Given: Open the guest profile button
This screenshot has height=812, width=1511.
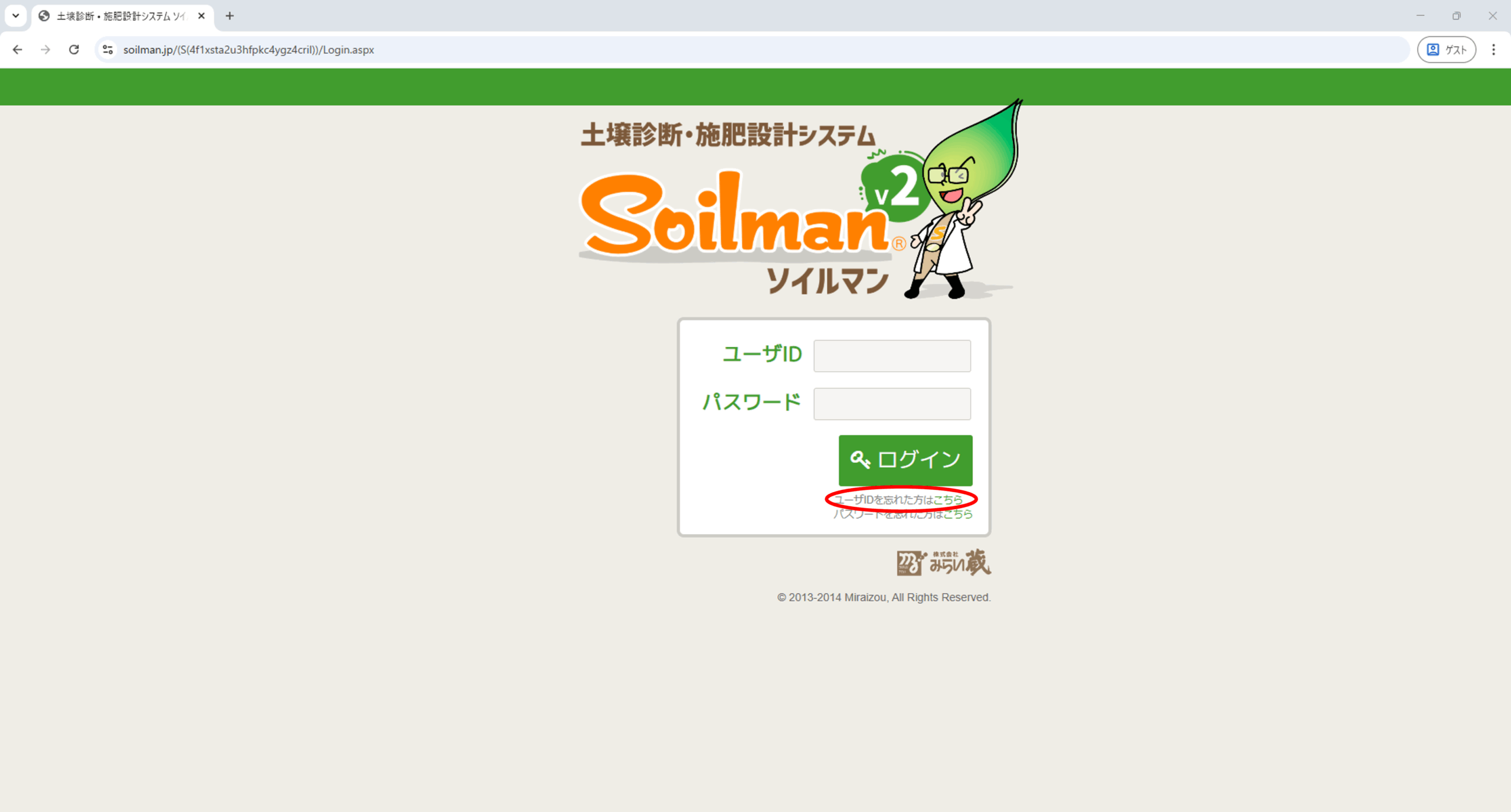Looking at the screenshot, I should click(1447, 50).
